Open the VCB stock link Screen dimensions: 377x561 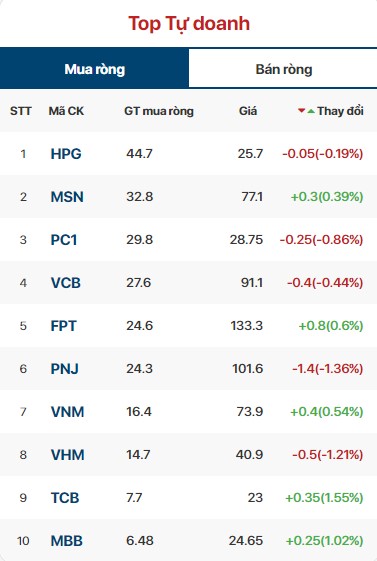(x=65, y=283)
